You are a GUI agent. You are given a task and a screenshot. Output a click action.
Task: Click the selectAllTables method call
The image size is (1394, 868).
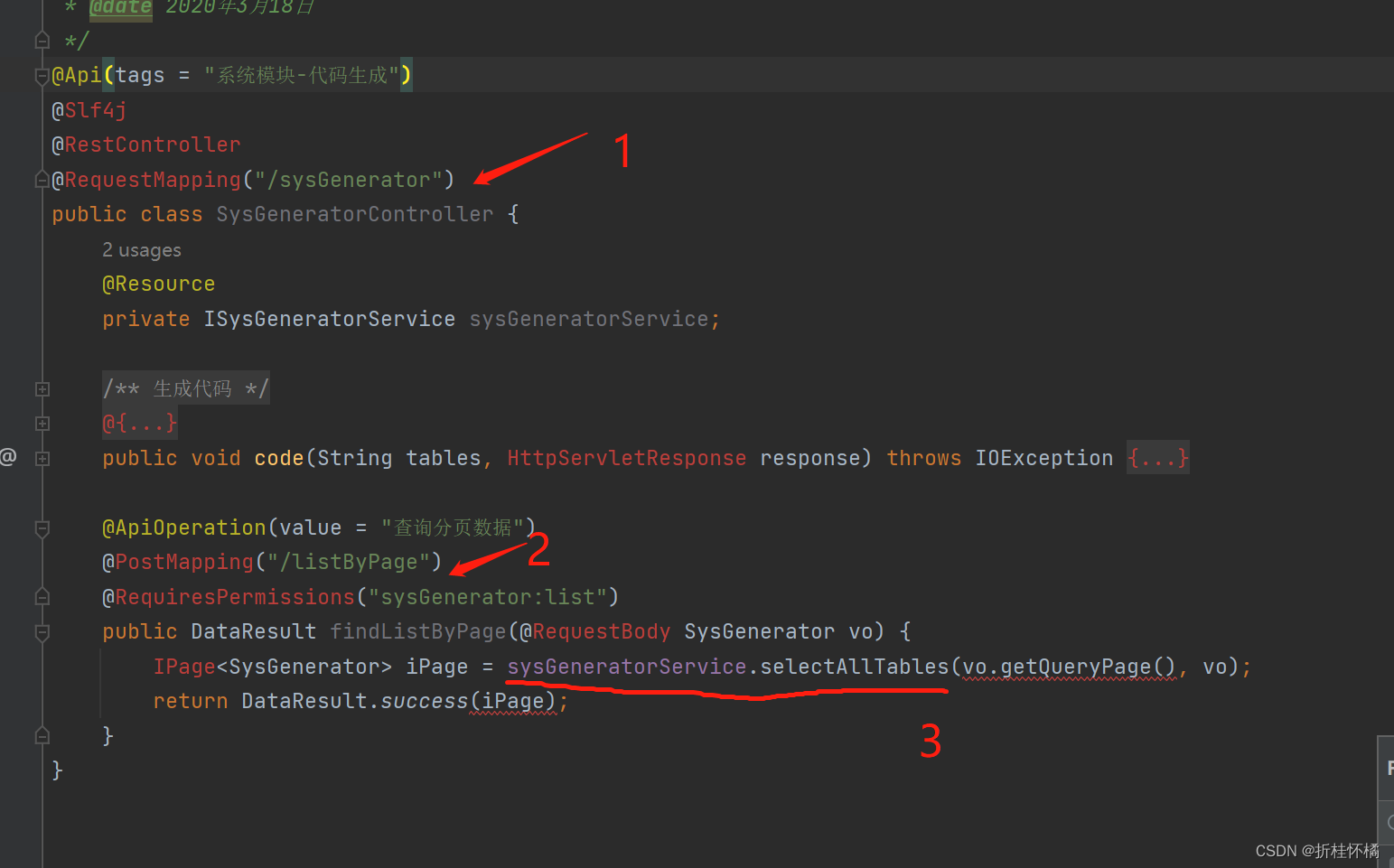pos(855,667)
